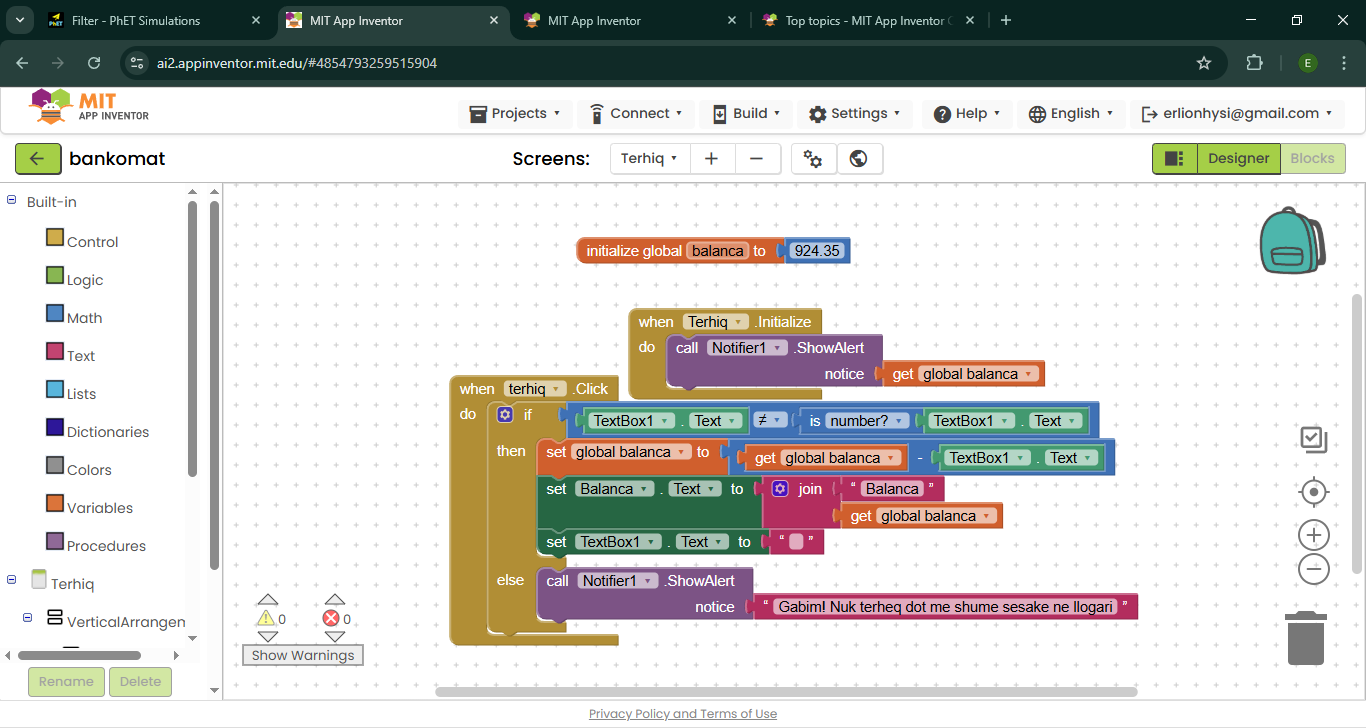Collapse the Built-in tree section
The image size is (1366, 728).
click(x=12, y=201)
